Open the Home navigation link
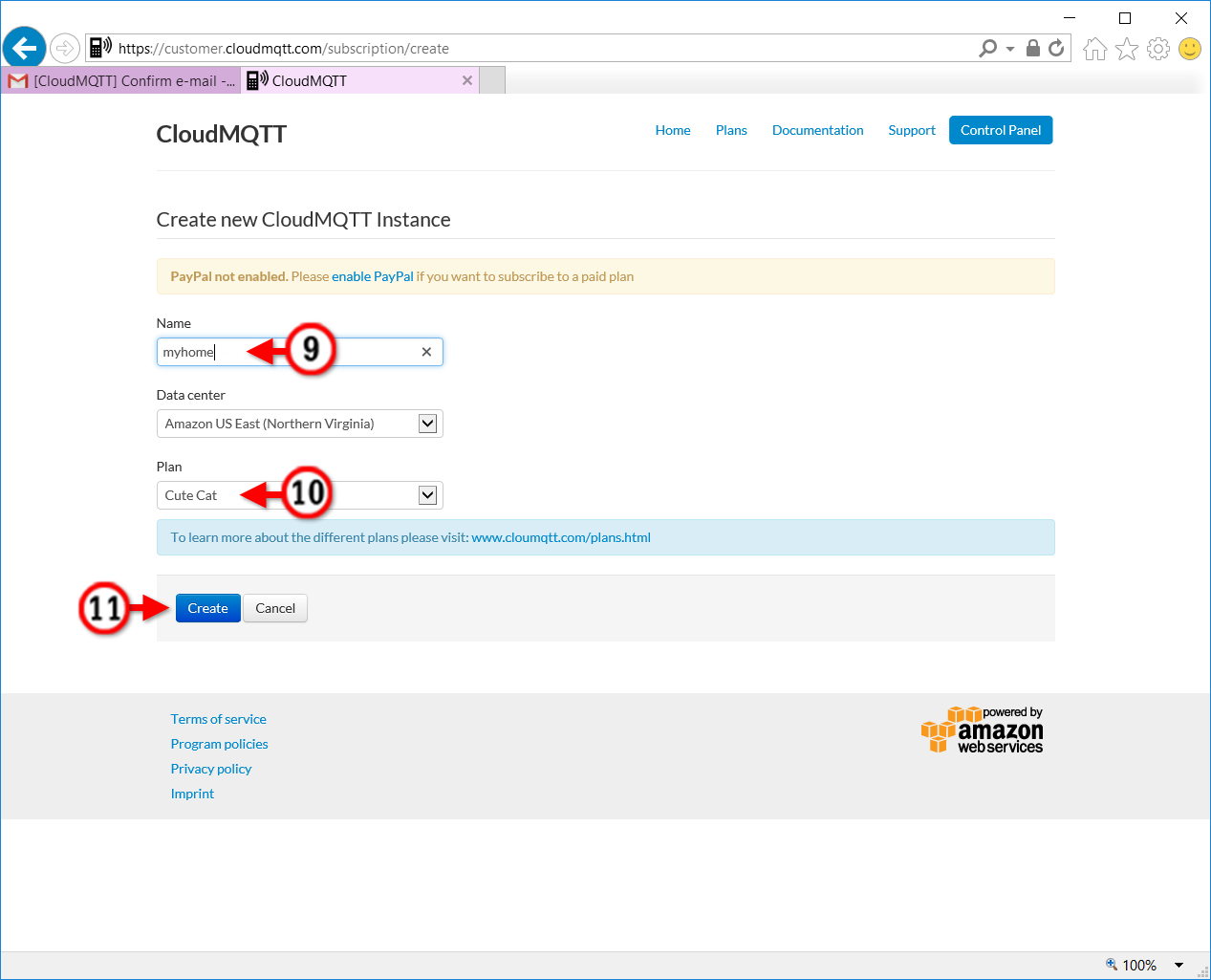The image size is (1211, 980). click(673, 130)
